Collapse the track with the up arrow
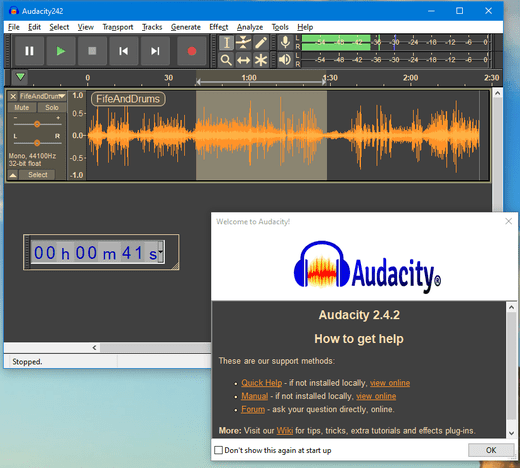The height and width of the screenshot is (468, 520). tap(13, 175)
